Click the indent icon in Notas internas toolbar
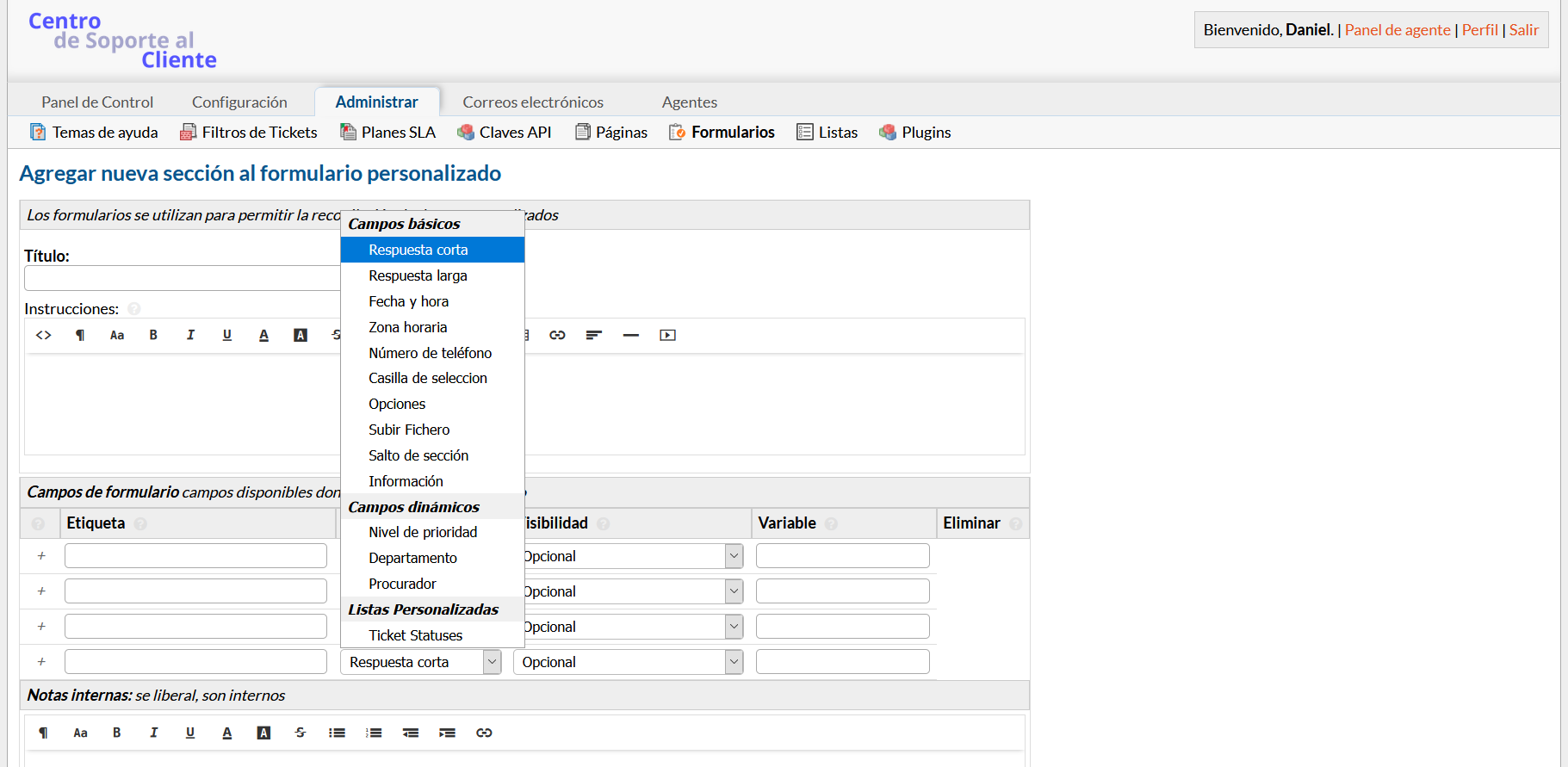Image resolution: width=1568 pixels, height=767 pixels. (447, 733)
